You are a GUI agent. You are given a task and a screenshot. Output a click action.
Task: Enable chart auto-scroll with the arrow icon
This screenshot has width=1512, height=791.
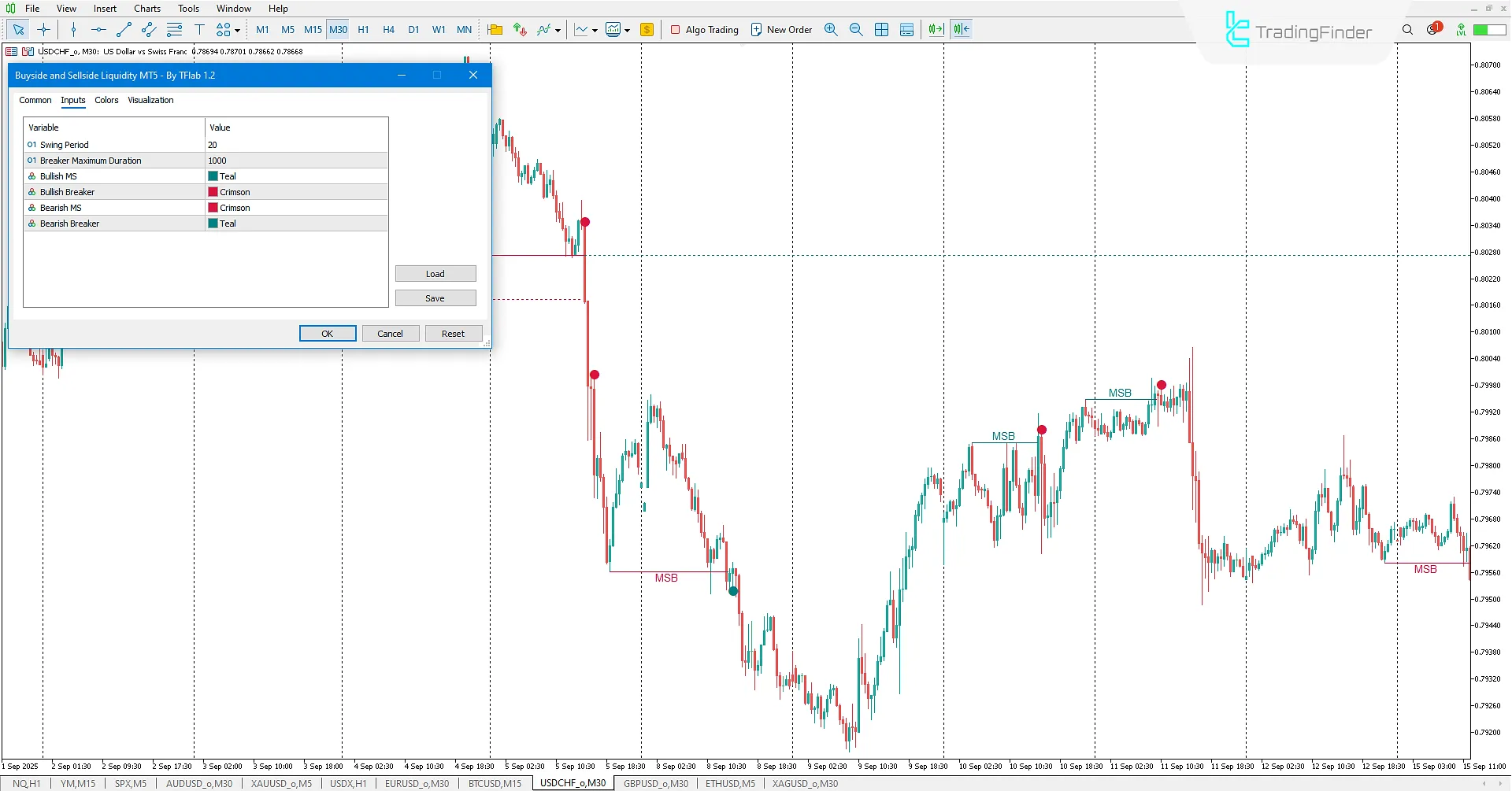tap(936, 29)
